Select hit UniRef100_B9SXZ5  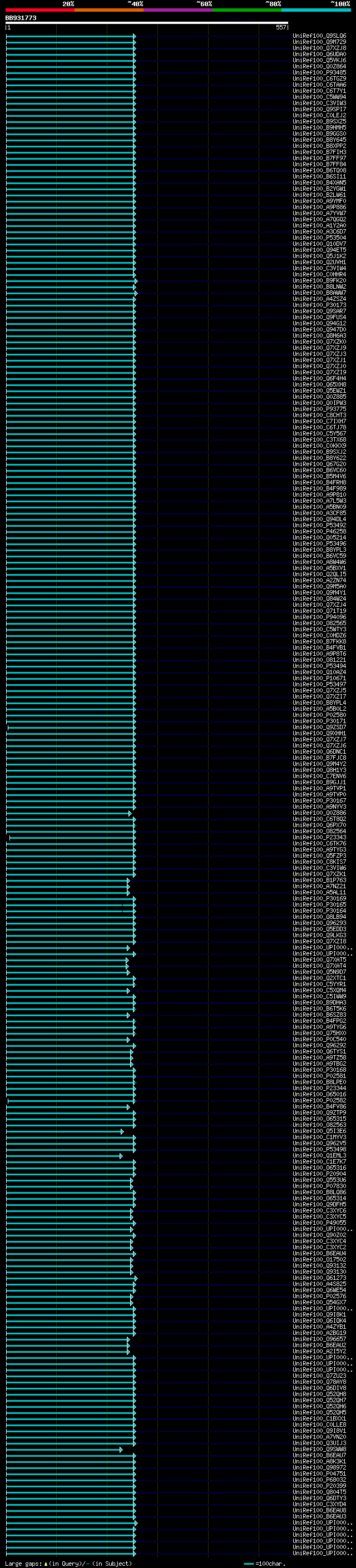tap(319, 121)
